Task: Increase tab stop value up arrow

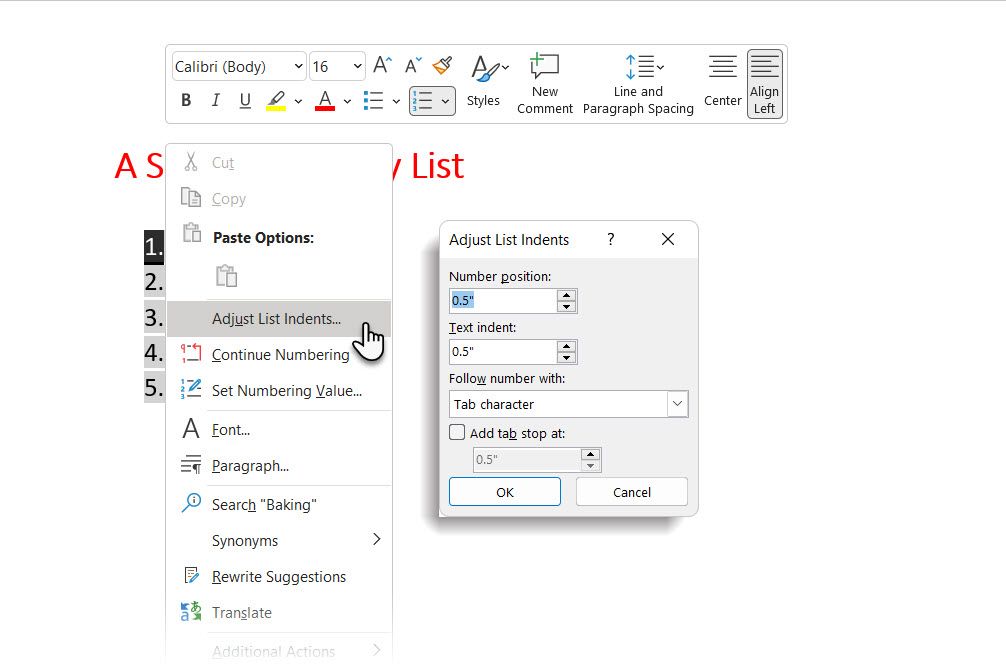Action: [x=590, y=454]
